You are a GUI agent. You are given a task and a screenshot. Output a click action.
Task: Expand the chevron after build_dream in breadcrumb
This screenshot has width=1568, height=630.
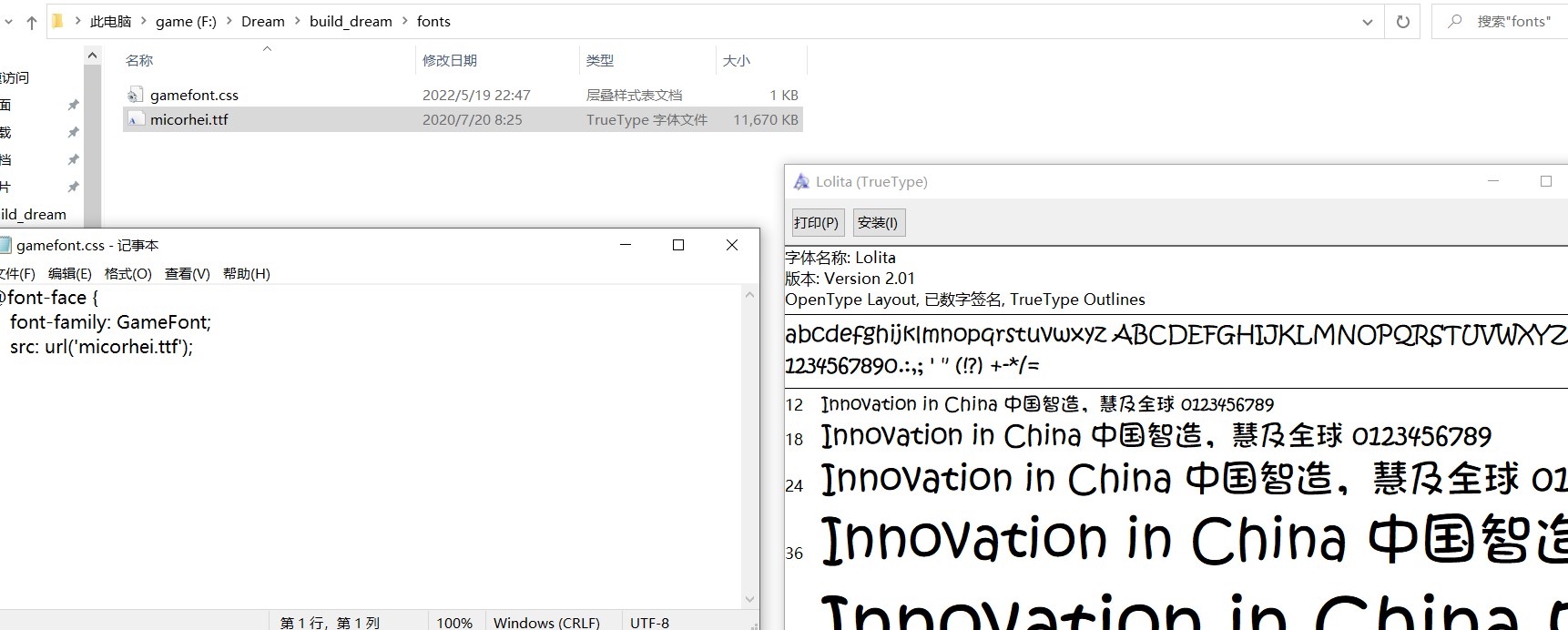tap(404, 21)
